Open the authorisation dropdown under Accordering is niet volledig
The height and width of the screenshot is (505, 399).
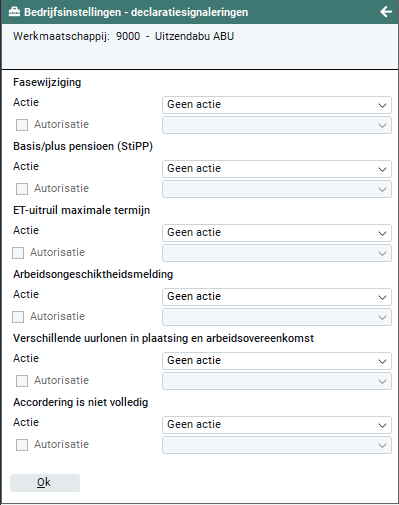point(277,445)
